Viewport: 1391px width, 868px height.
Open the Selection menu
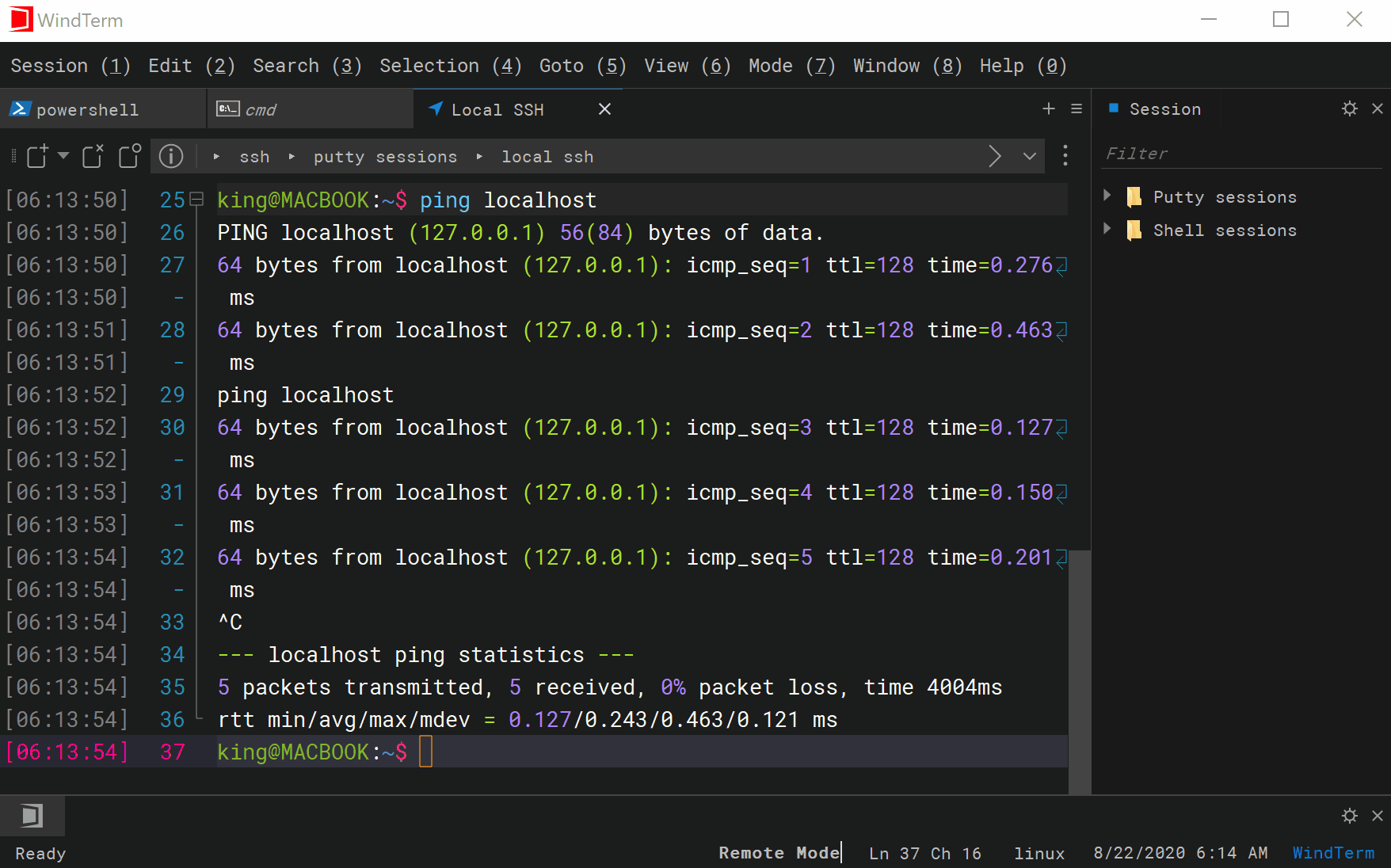(x=451, y=66)
